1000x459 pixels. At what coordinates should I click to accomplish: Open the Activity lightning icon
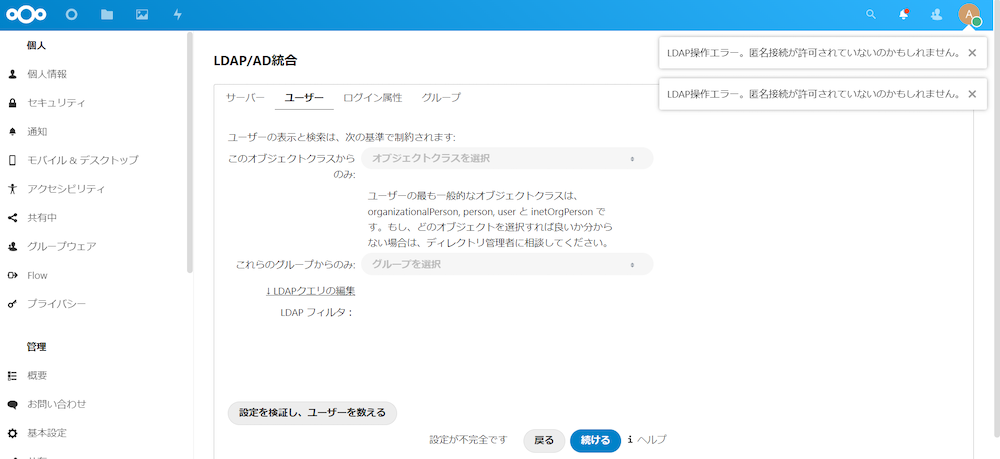(x=178, y=15)
